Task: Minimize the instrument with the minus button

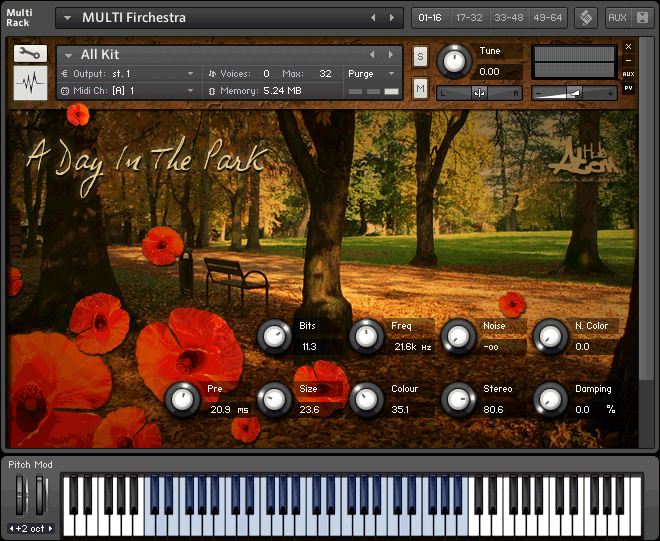Action: pos(628,60)
